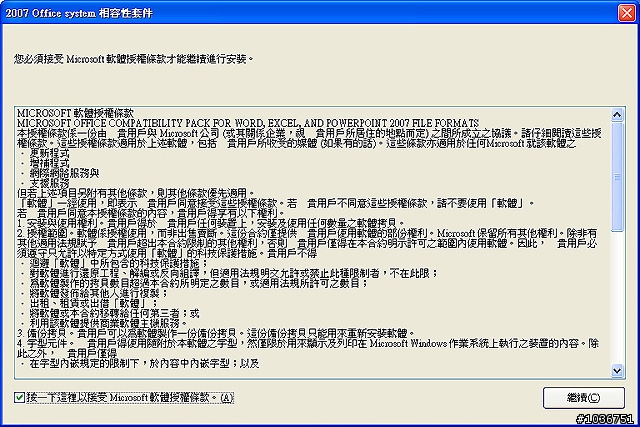Click the 繼續(C) continue button
Image resolution: width=640 pixels, height=427 pixels.
[x=584, y=398]
